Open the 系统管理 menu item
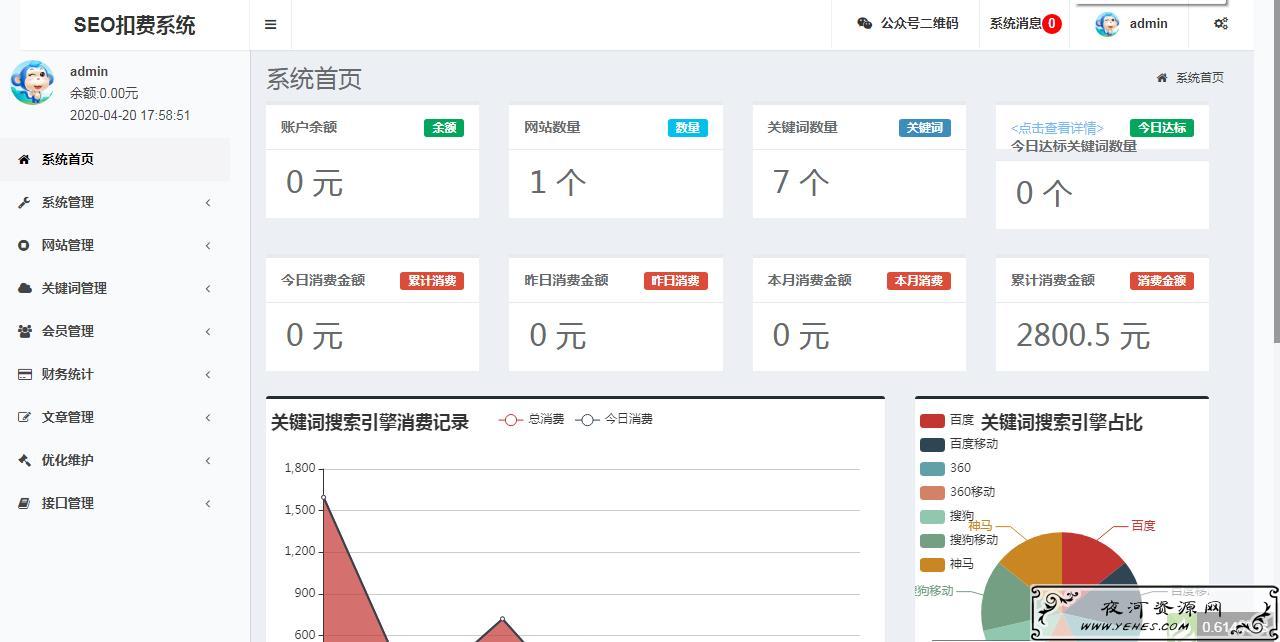This screenshot has width=1280, height=642. coord(115,202)
